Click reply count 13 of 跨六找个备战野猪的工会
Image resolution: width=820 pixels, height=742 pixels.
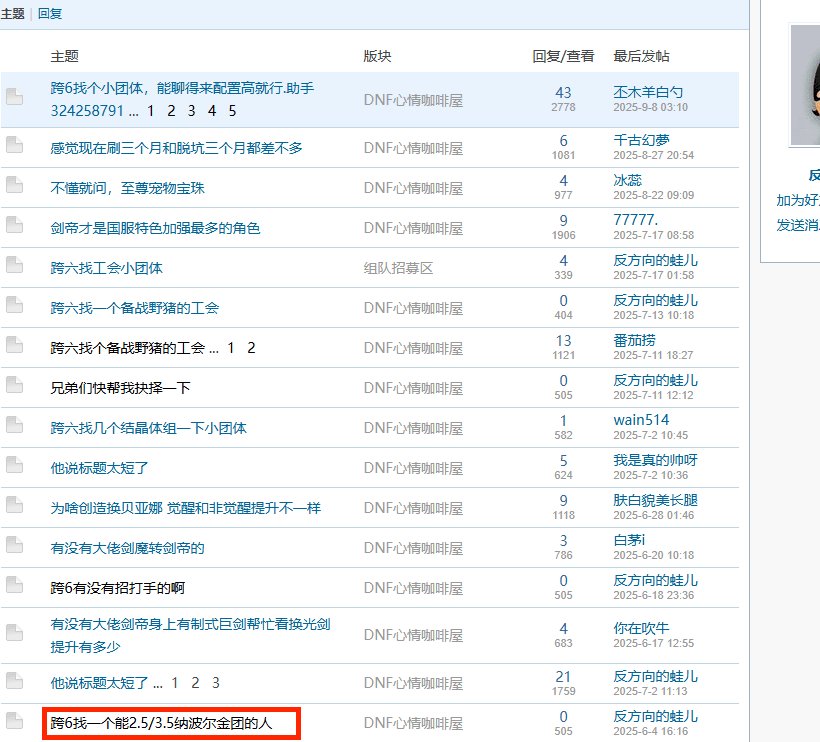pyautogui.click(x=563, y=341)
